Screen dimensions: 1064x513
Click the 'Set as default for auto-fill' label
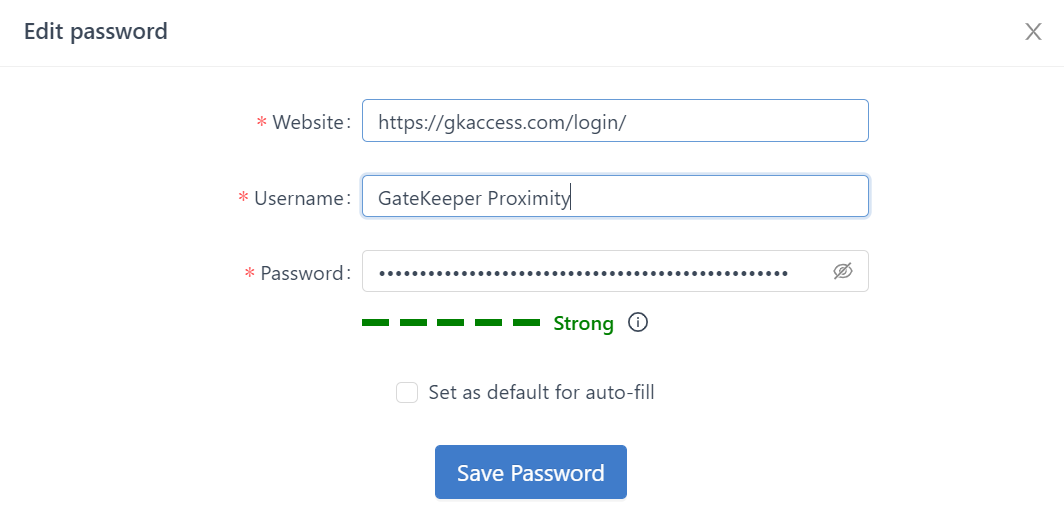(x=541, y=392)
